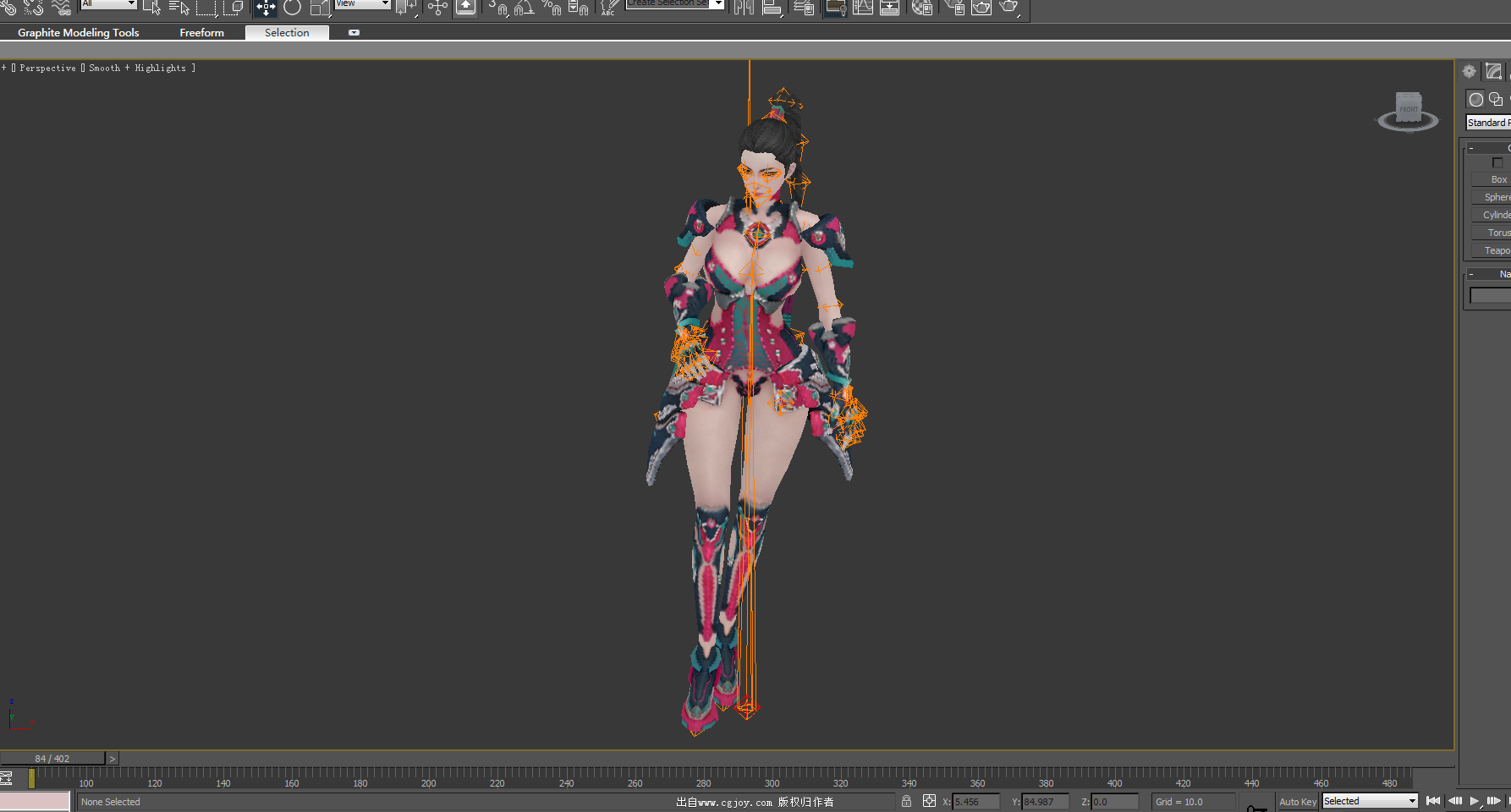Click the object name input field

coord(1491,295)
